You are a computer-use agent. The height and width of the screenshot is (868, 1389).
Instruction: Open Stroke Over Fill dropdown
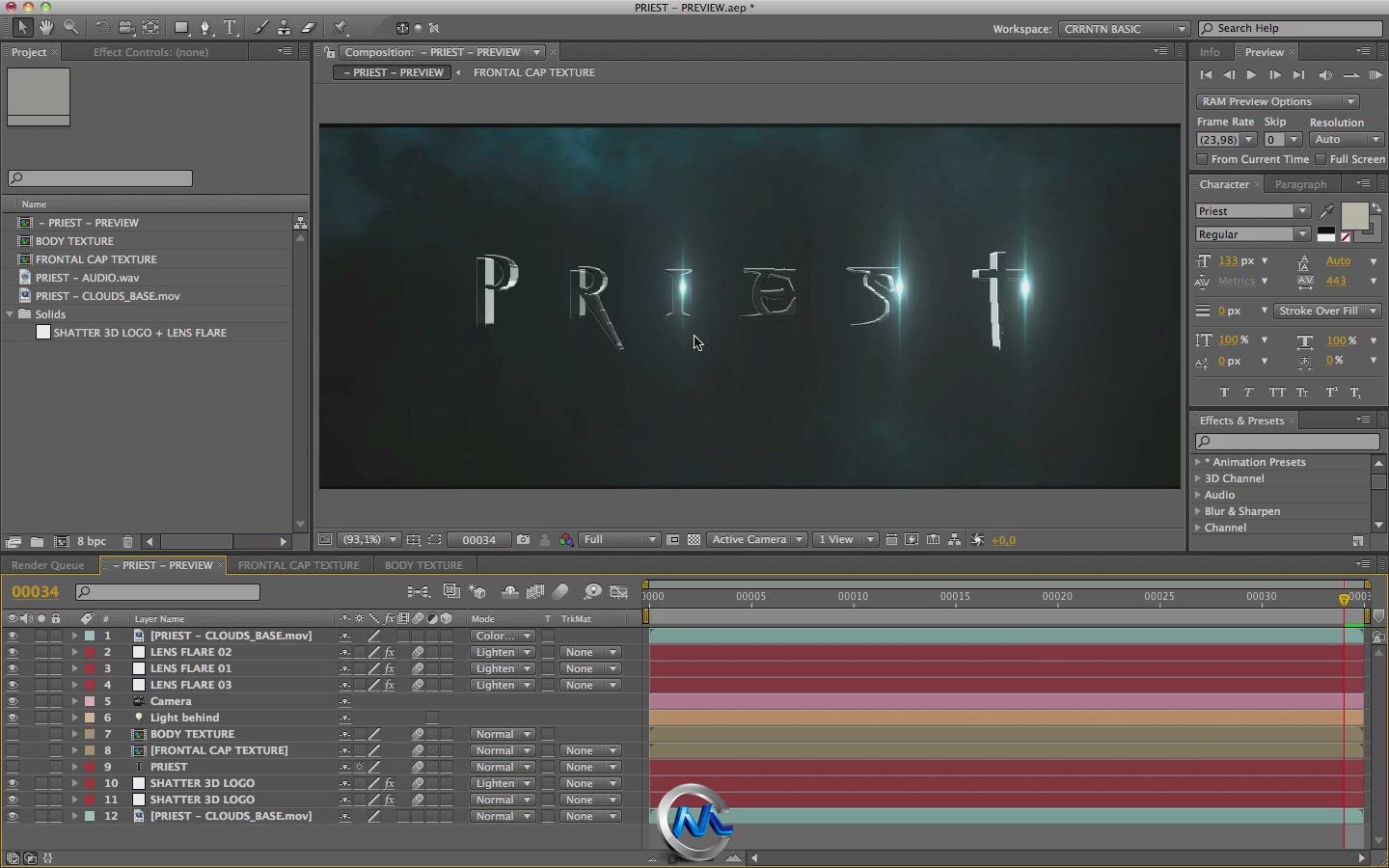point(1326,311)
